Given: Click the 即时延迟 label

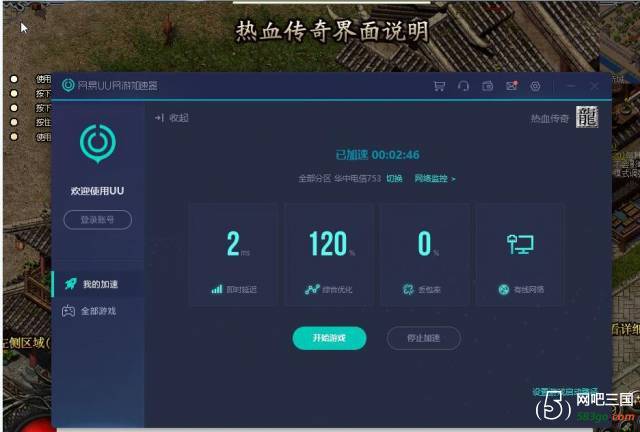Looking at the screenshot, I should [241, 290].
